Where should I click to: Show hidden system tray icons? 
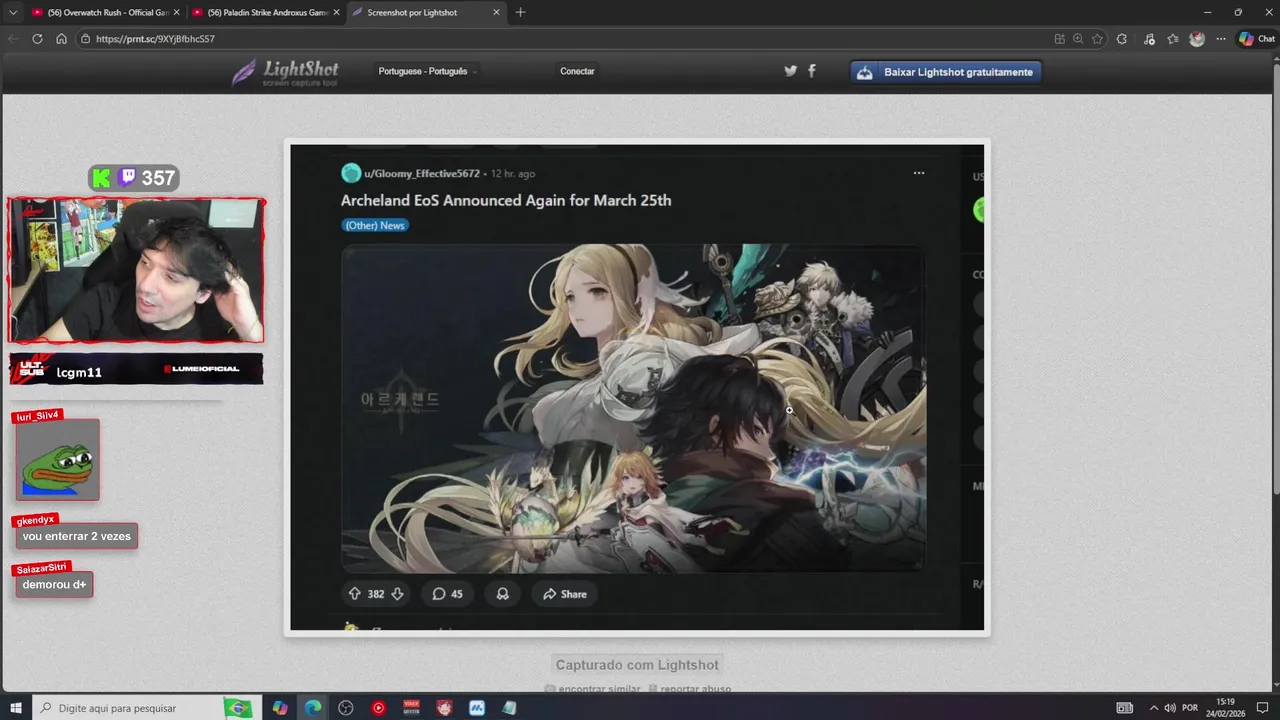[1153, 708]
